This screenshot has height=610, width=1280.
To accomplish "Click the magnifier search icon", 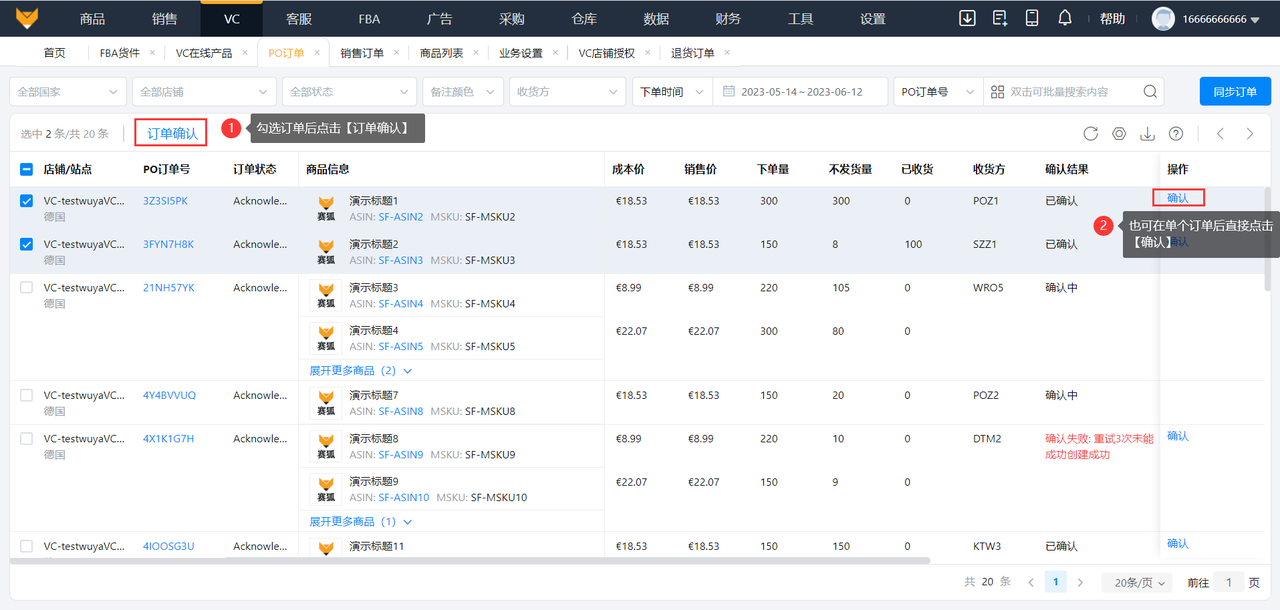I will pos(1151,91).
